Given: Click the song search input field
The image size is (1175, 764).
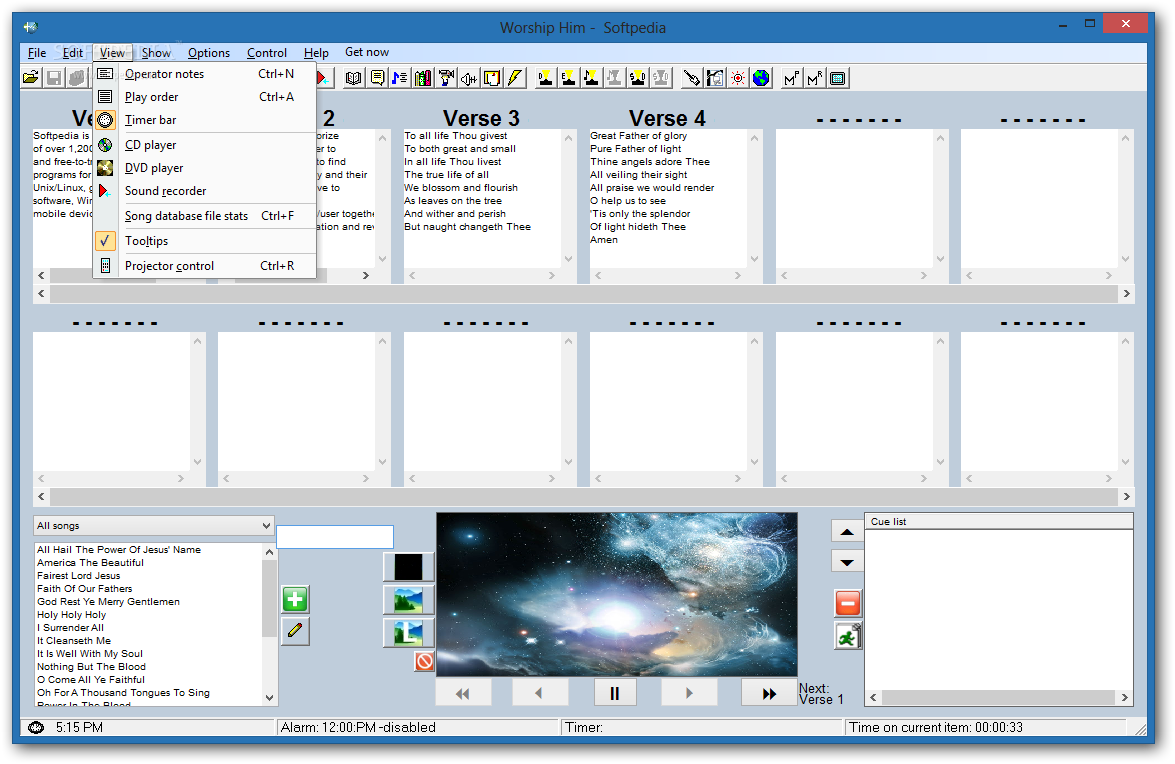Looking at the screenshot, I should [x=335, y=536].
